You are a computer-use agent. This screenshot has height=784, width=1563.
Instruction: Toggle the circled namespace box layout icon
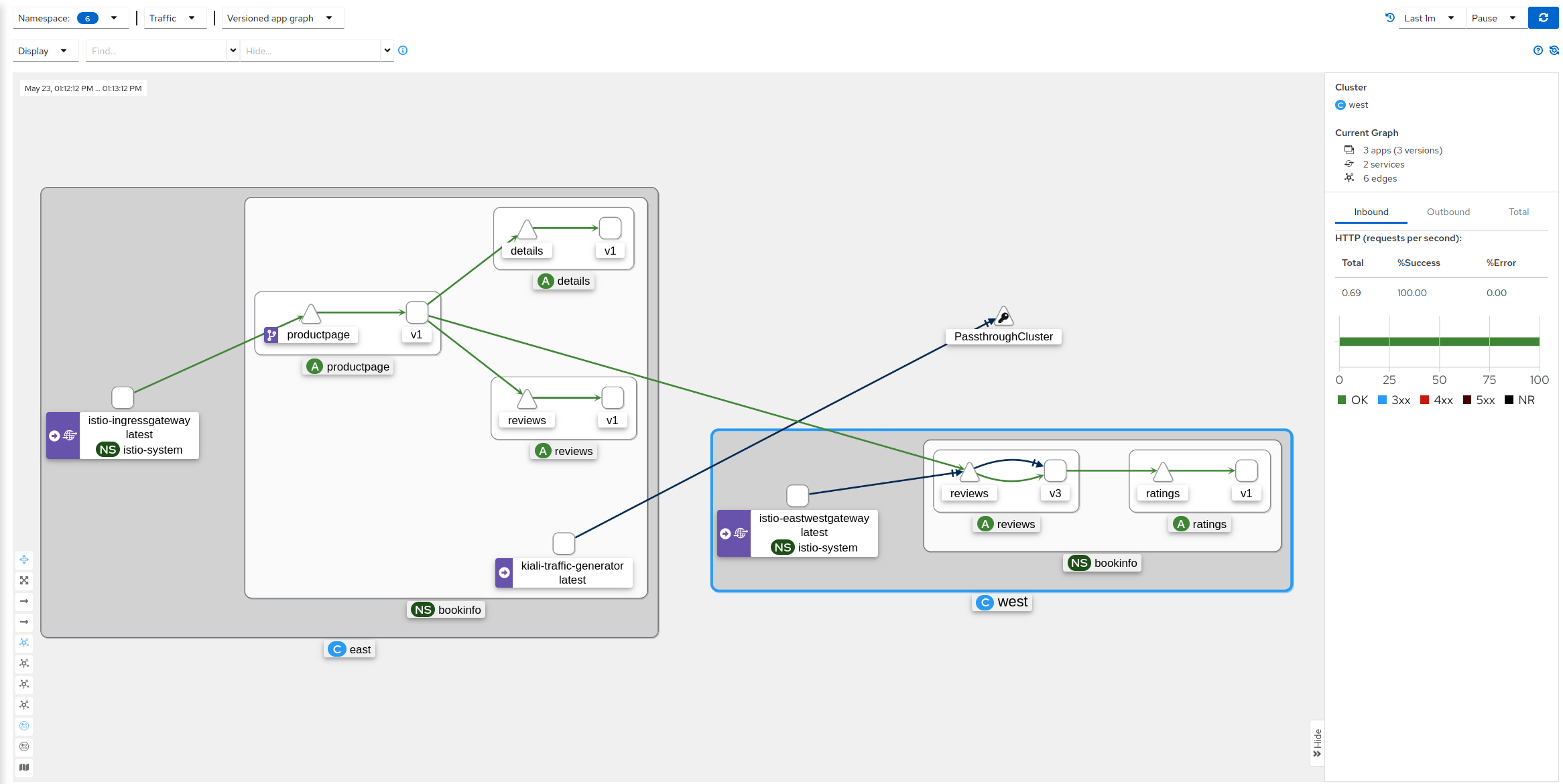[24, 726]
